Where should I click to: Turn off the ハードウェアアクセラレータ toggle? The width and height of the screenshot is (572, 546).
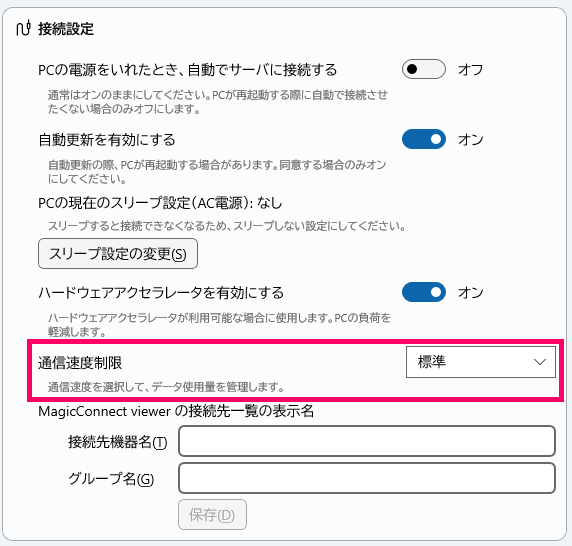pyautogui.click(x=424, y=292)
